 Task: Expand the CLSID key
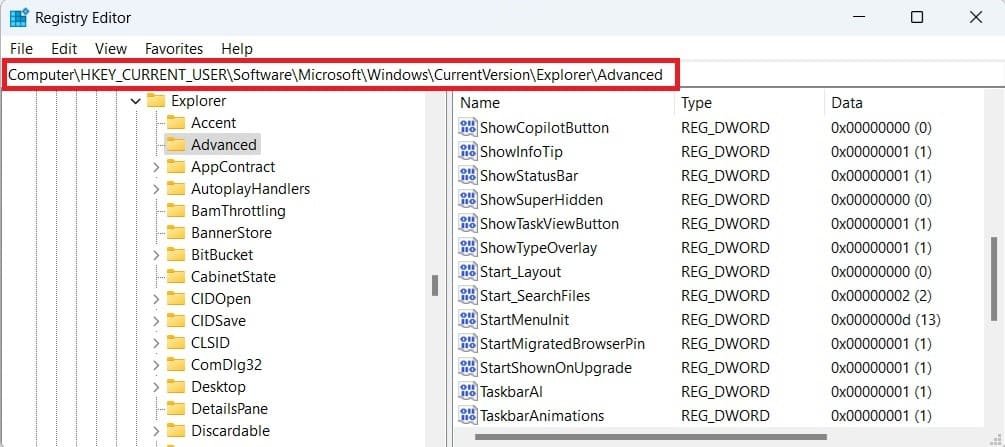point(156,342)
